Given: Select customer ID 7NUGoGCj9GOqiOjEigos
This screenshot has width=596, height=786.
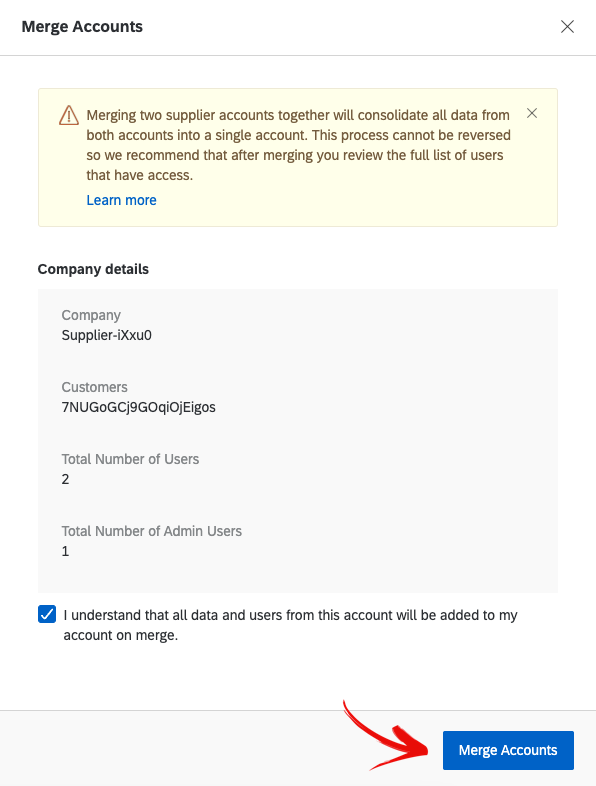Looking at the screenshot, I should (x=139, y=407).
